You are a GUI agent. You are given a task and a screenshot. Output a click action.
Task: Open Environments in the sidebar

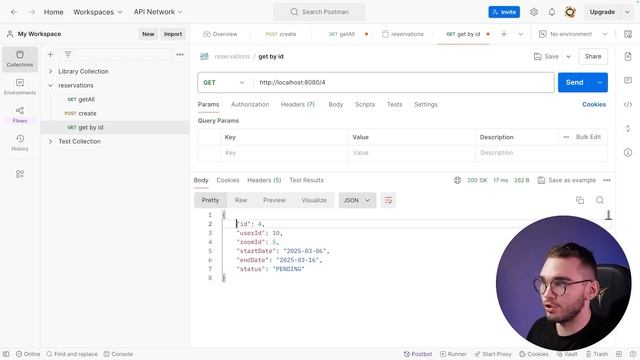pyautogui.click(x=20, y=87)
